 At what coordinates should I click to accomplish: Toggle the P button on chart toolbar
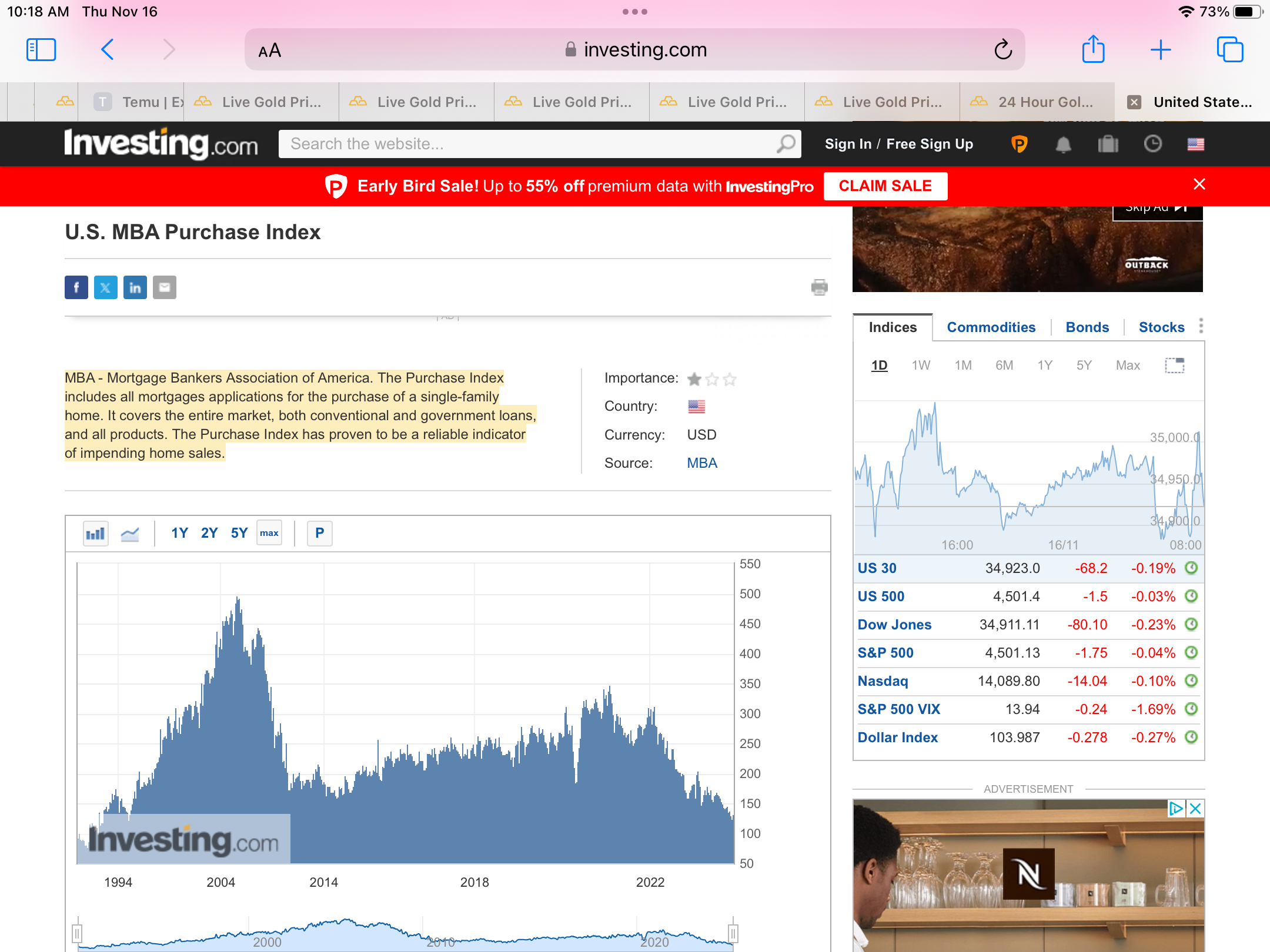tap(319, 534)
